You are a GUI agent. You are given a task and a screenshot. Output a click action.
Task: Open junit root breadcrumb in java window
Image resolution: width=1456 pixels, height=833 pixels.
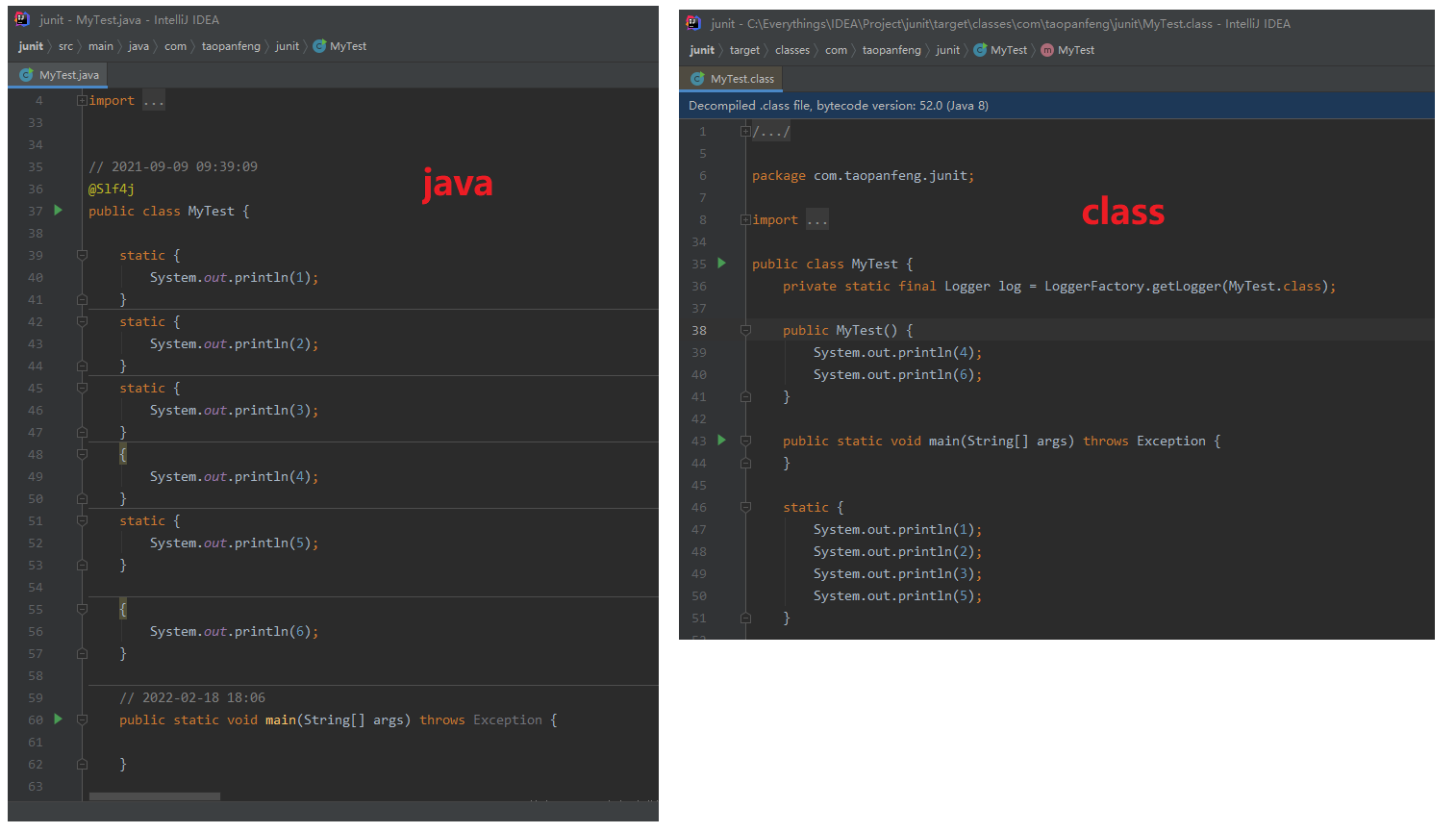31,46
